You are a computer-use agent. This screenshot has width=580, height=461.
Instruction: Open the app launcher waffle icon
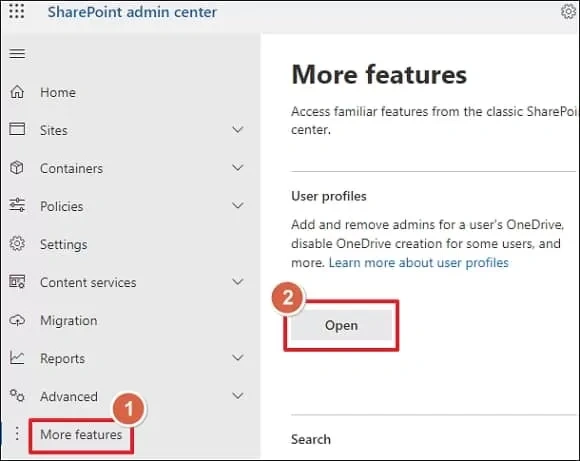pyautogui.click(x=17, y=11)
